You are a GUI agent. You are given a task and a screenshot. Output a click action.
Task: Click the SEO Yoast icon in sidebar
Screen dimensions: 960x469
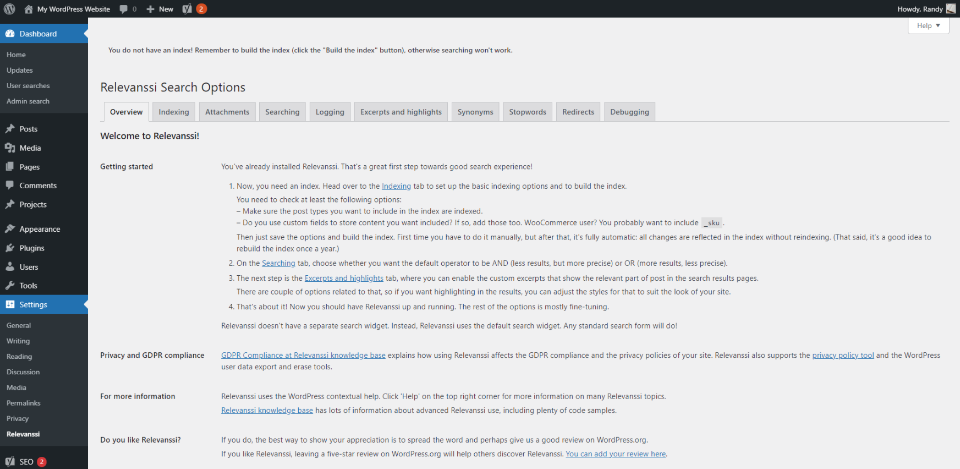(10, 462)
